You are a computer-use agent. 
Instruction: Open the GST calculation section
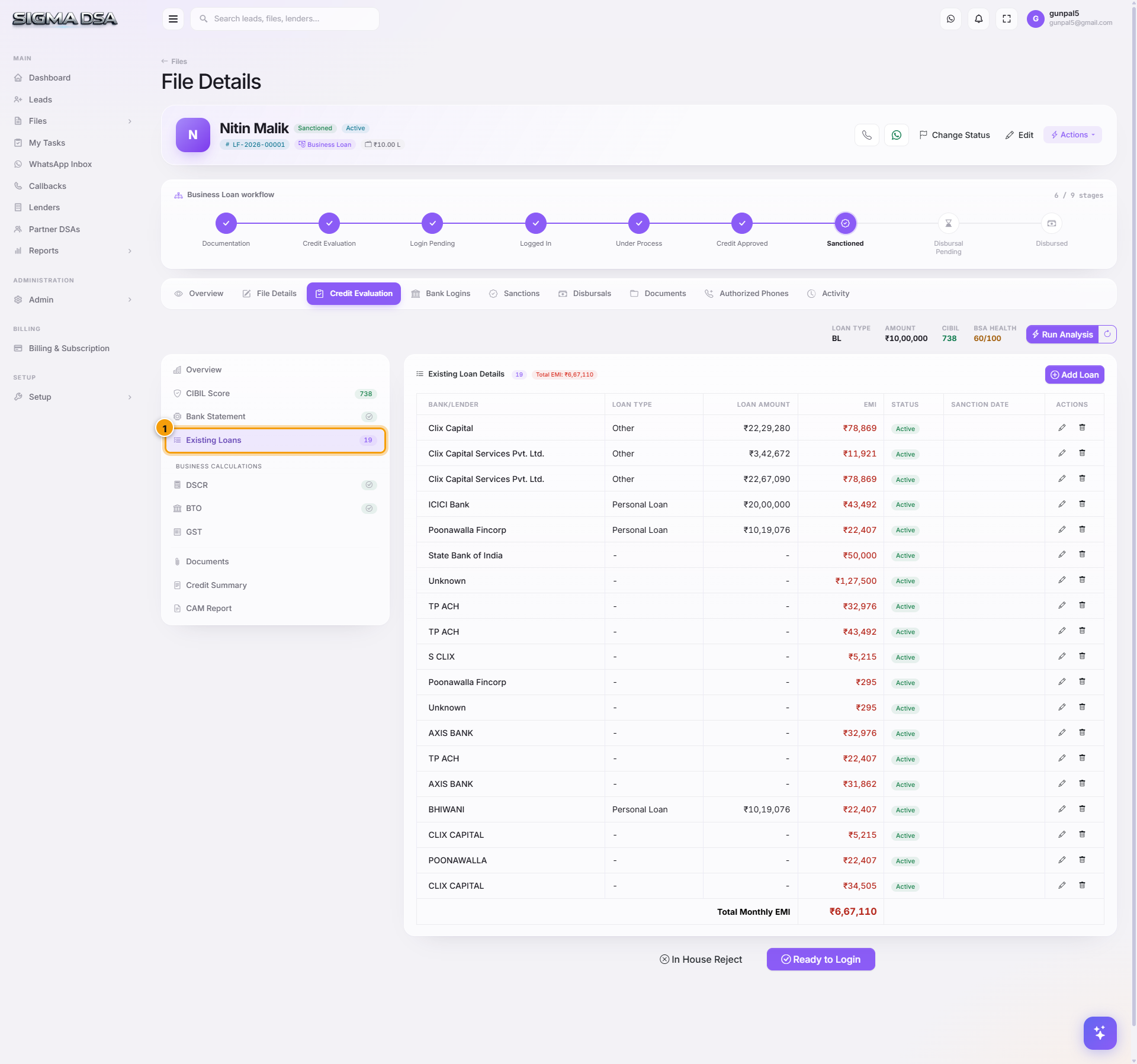point(275,532)
